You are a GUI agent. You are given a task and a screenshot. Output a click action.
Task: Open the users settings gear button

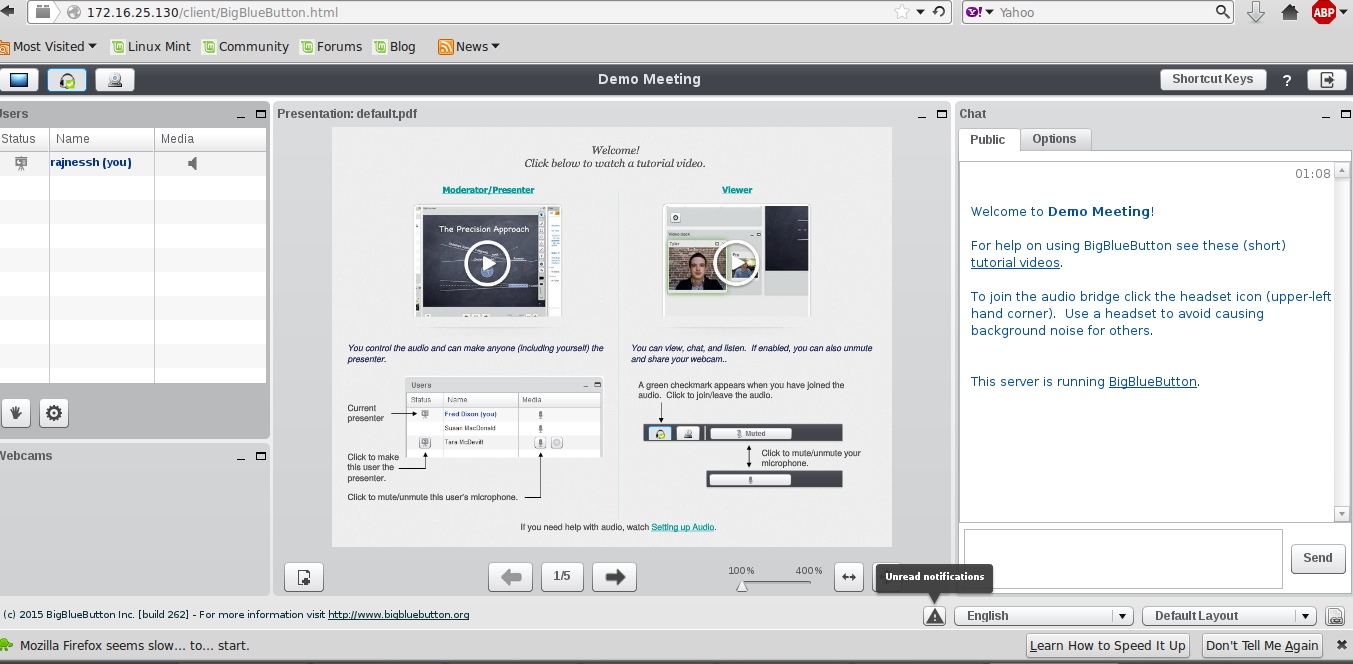tap(54, 412)
